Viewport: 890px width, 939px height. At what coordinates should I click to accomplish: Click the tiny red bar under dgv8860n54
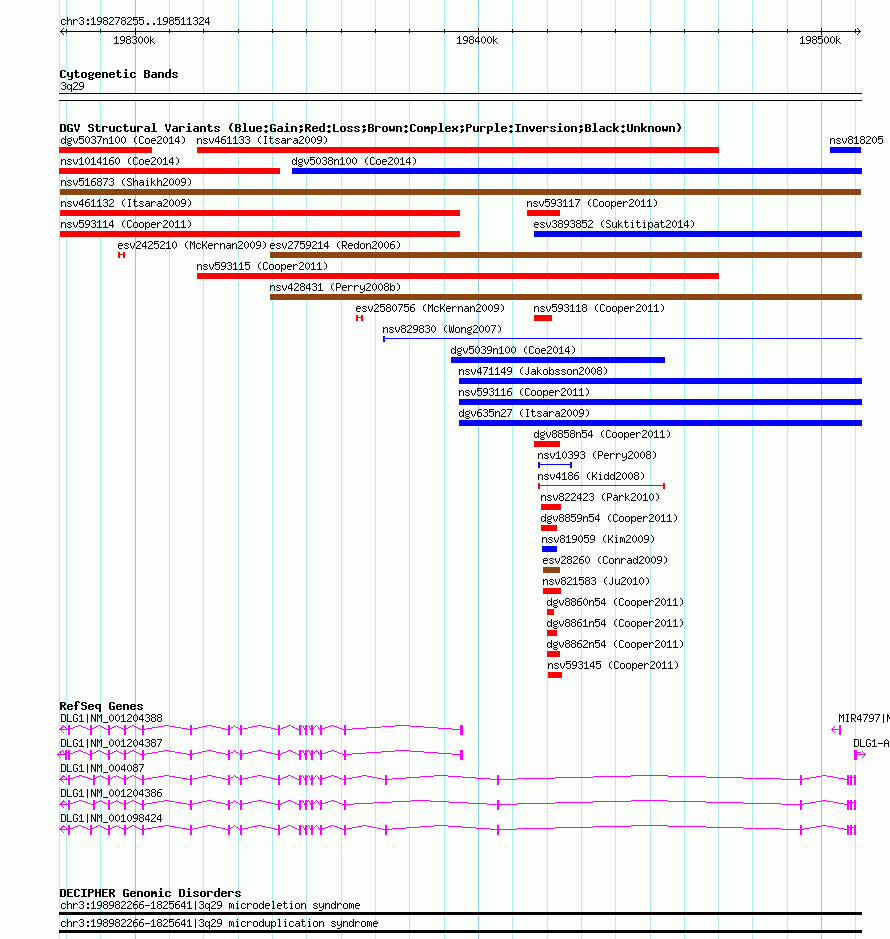click(550, 611)
